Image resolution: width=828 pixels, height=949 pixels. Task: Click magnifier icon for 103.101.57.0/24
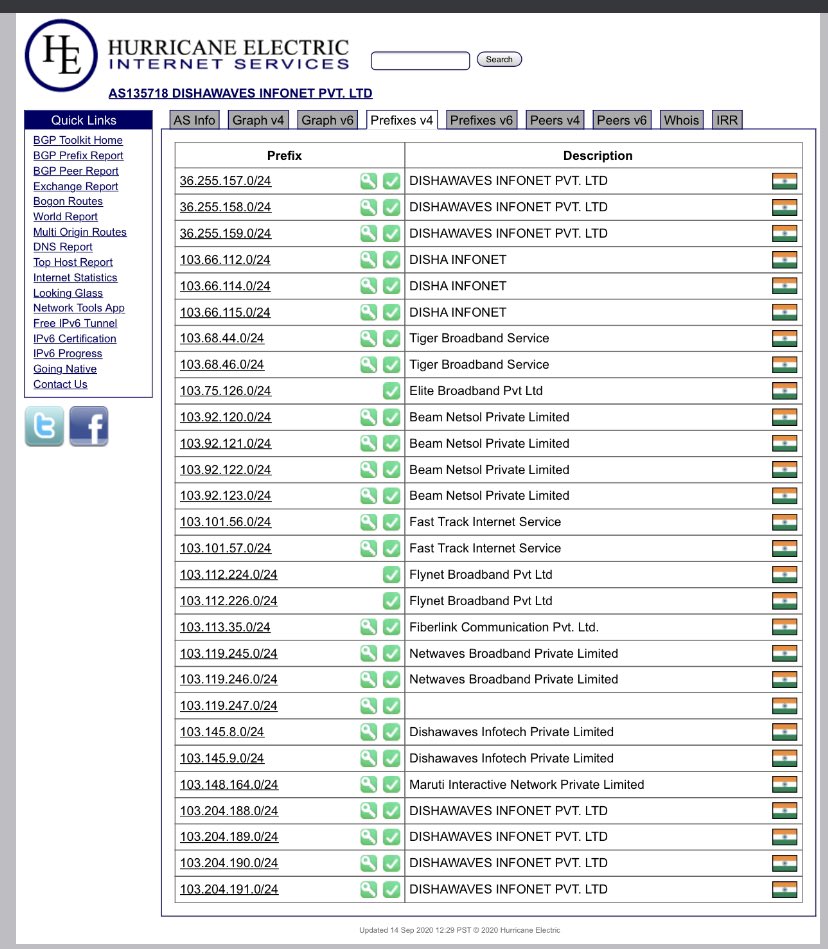369,548
